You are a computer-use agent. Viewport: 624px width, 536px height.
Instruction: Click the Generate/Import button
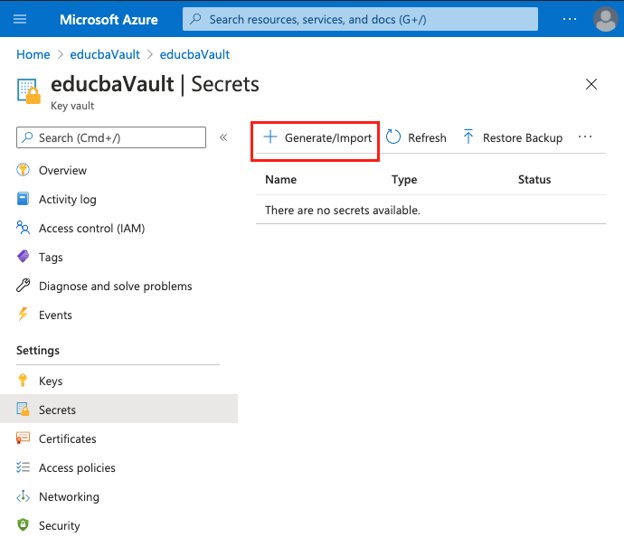[x=318, y=138]
